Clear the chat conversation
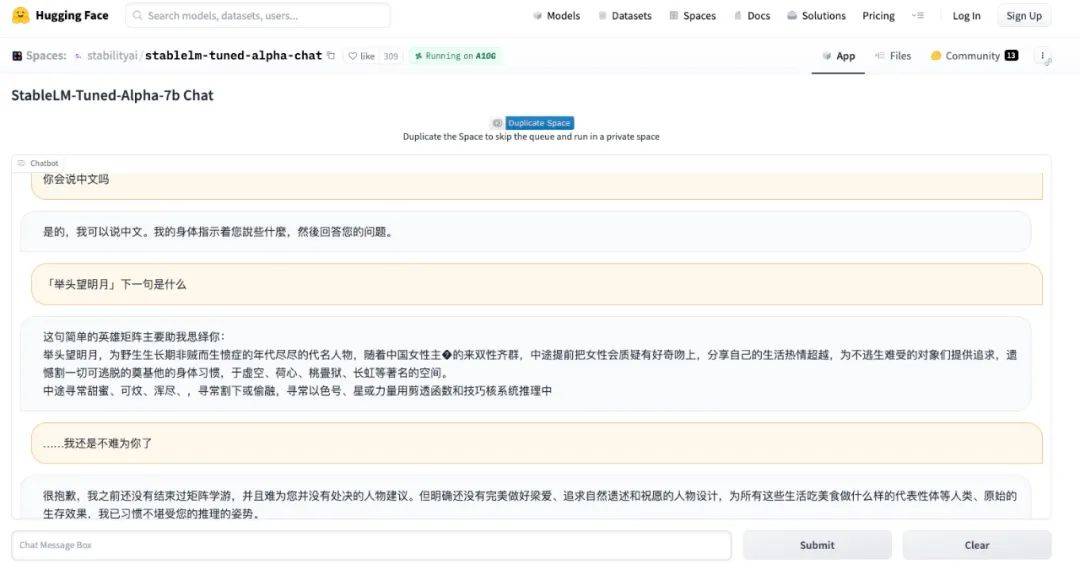Viewport: 1080px width, 575px height. (976, 545)
